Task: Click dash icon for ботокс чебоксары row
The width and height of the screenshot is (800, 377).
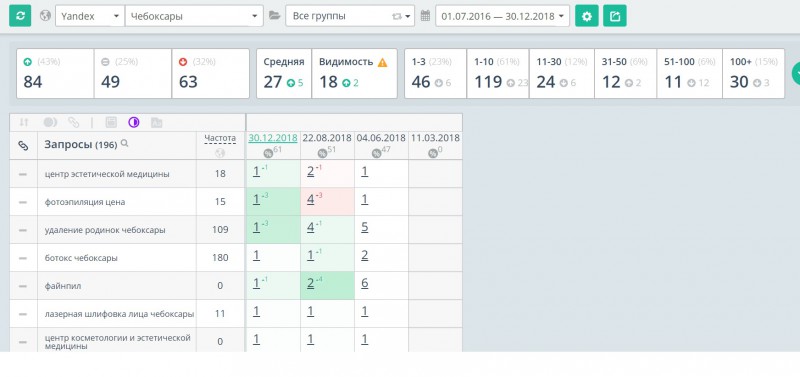Action: point(23,258)
